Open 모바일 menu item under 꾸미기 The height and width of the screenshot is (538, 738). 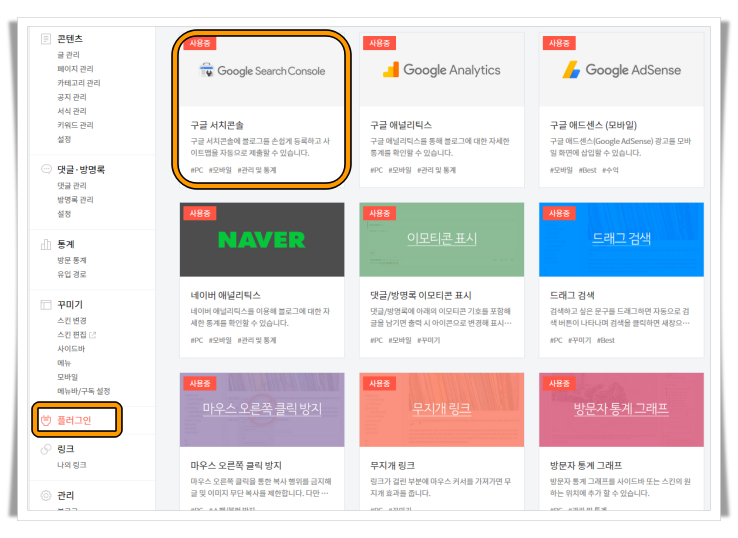(68, 377)
